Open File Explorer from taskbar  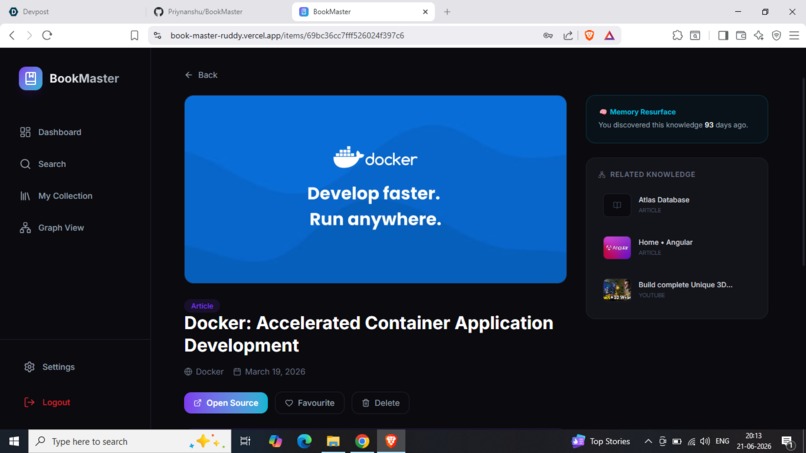(x=333, y=441)
